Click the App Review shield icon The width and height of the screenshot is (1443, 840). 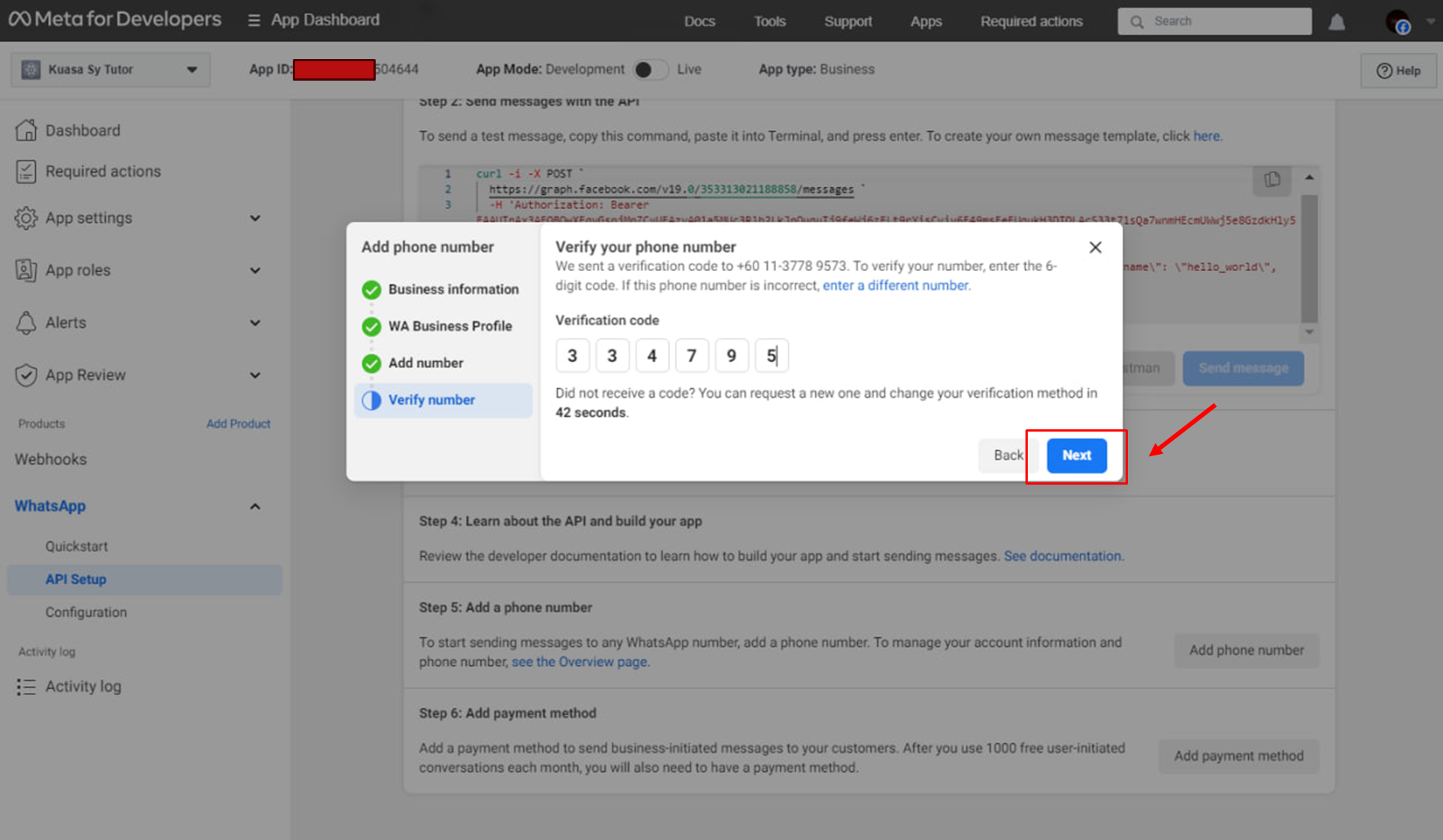[26, 375]
